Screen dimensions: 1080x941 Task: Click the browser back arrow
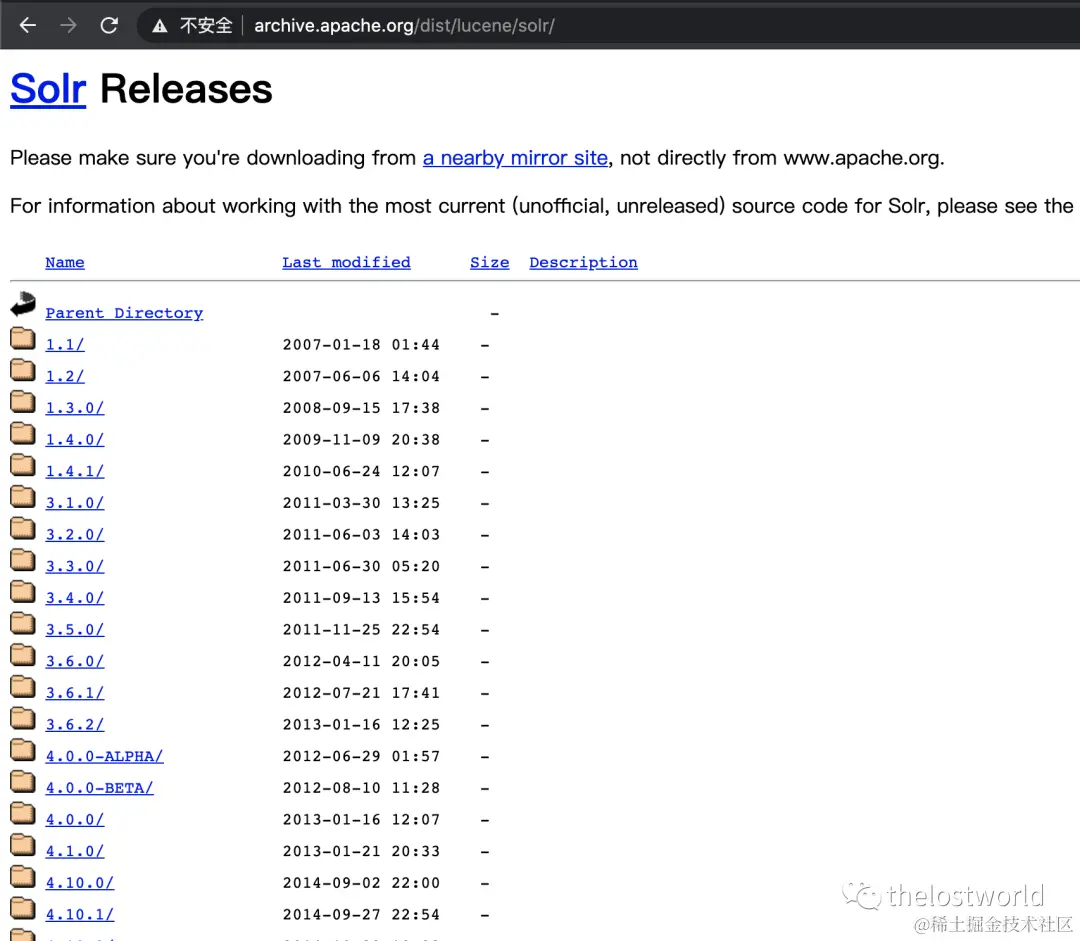click(28, 25)
